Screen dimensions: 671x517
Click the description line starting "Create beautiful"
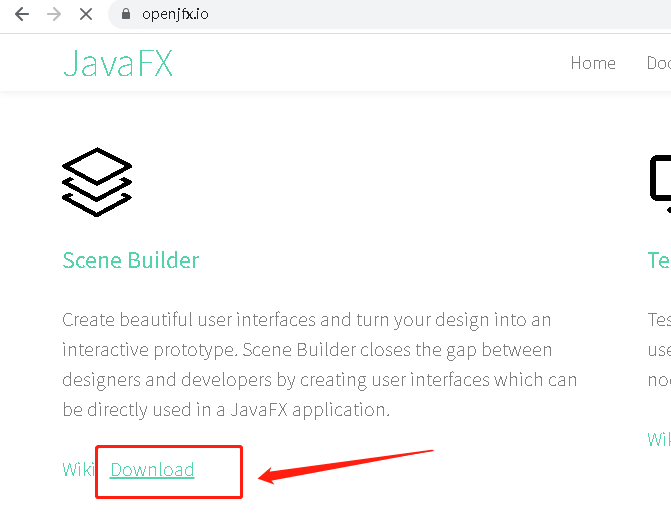(x=307, y=320)
